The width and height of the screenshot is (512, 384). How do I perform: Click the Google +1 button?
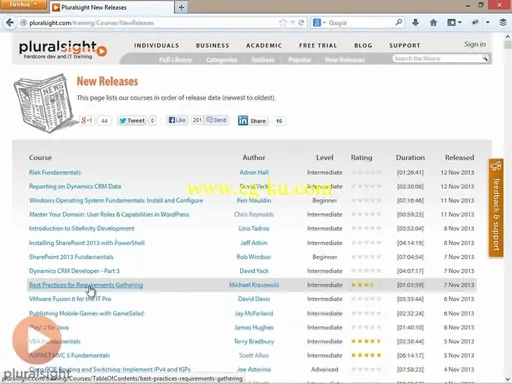coord(87,120)
